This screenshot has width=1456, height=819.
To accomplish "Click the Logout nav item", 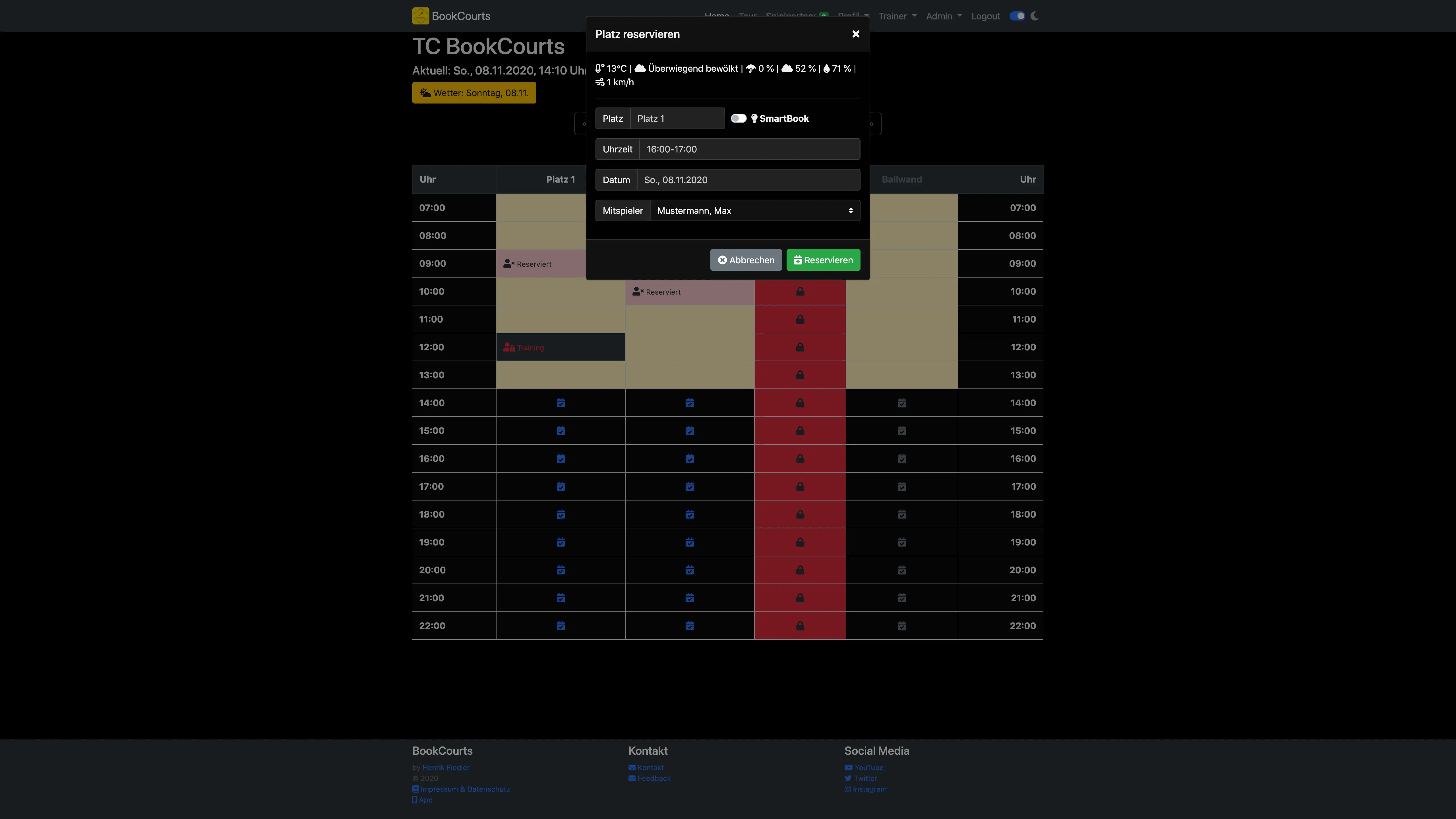I will (985, 16).
